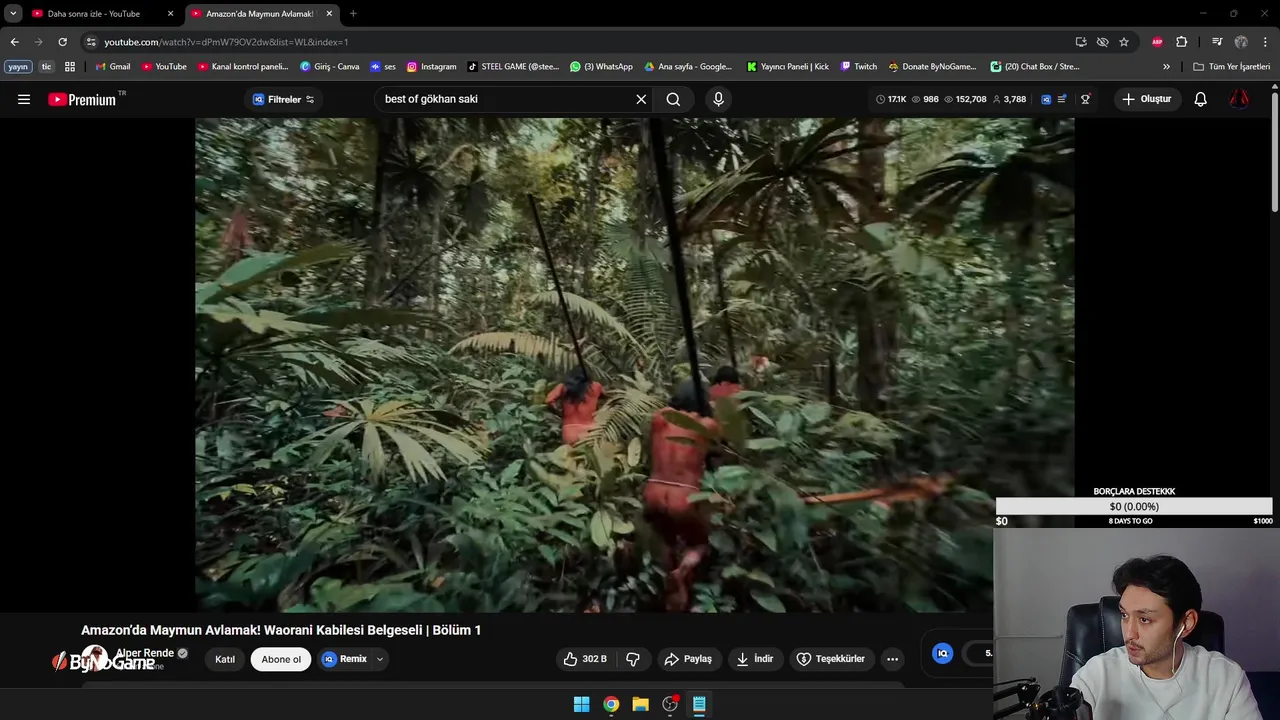Select the 'Amazon'da Maymun Avlamak' tab

[259, 14]
